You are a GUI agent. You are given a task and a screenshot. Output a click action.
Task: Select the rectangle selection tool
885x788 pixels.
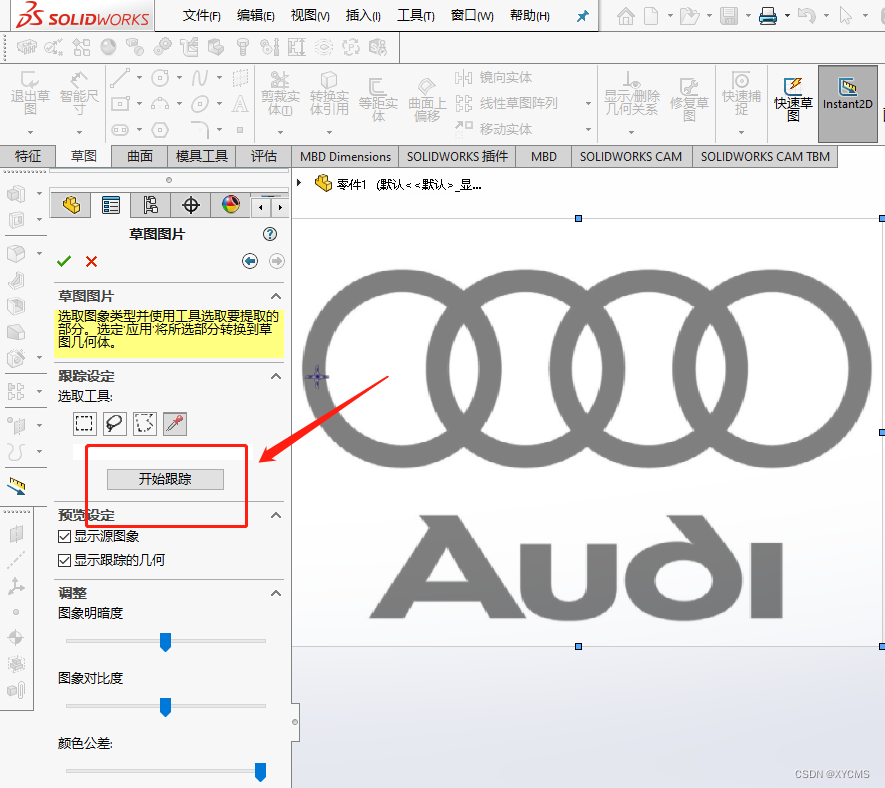(x=85, y=423)
